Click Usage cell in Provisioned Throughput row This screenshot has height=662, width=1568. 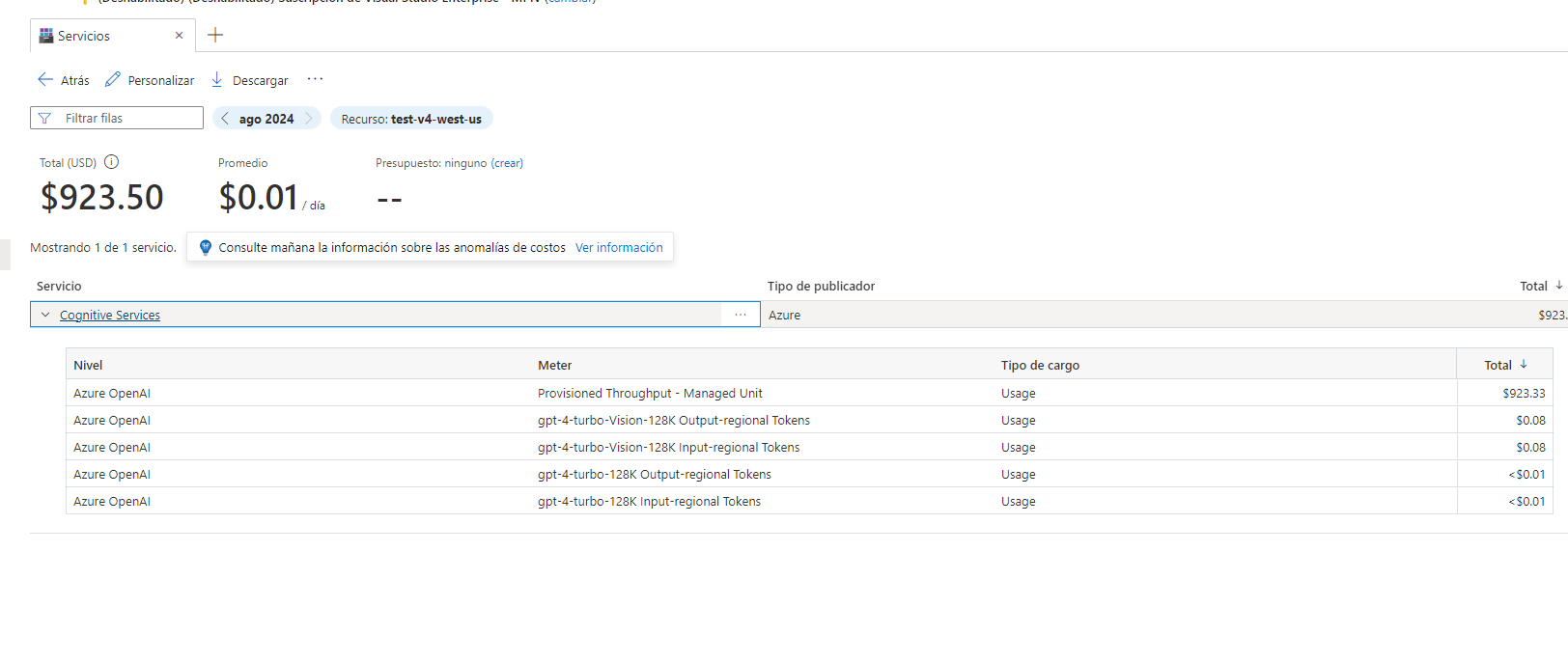[1018, 394]
